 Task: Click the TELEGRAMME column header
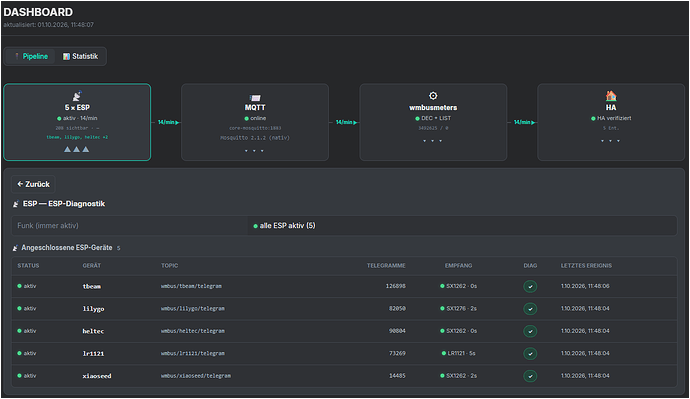pyautogui.click(x=386, y=266)
